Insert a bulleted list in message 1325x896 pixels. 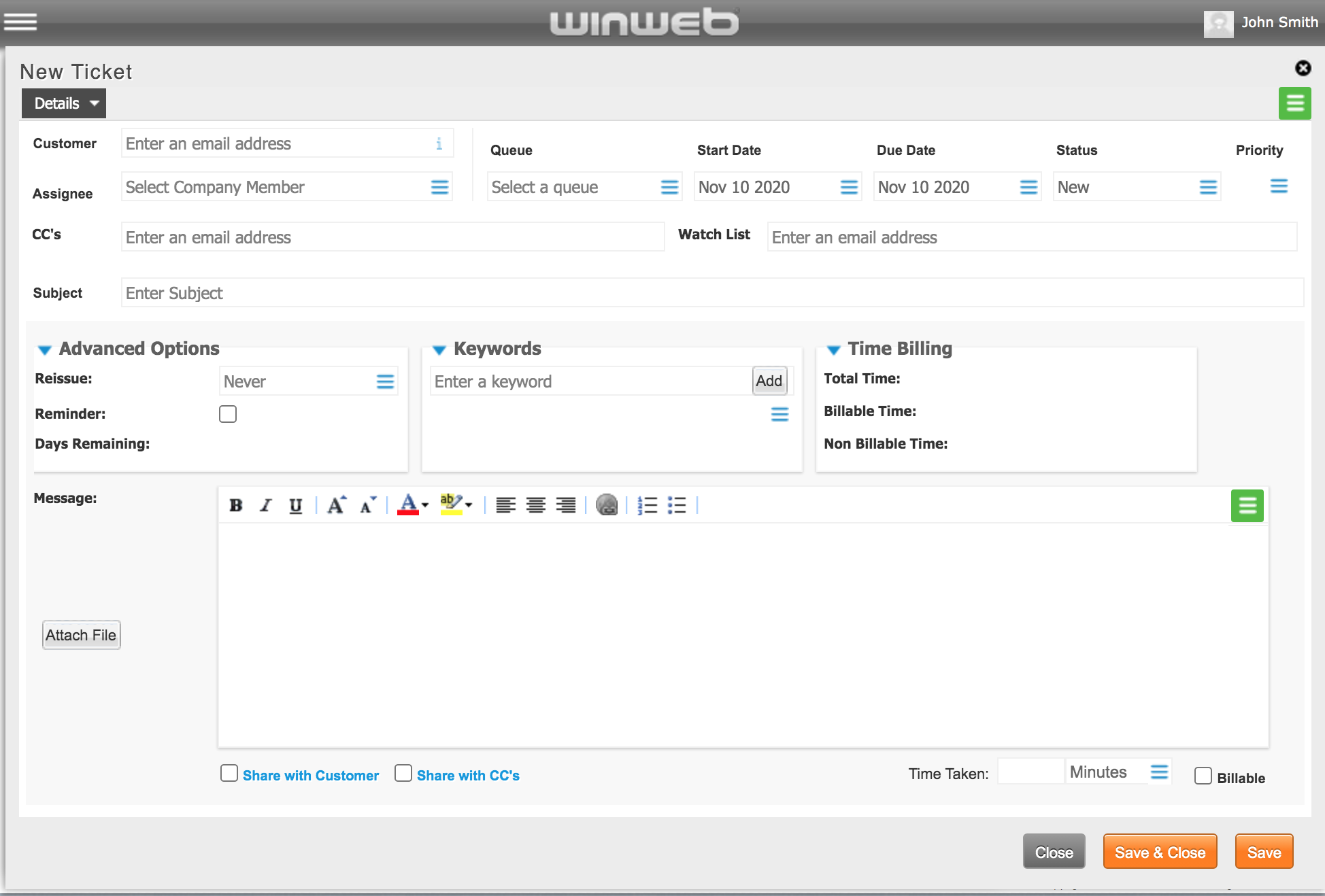(x=677, y=505)
